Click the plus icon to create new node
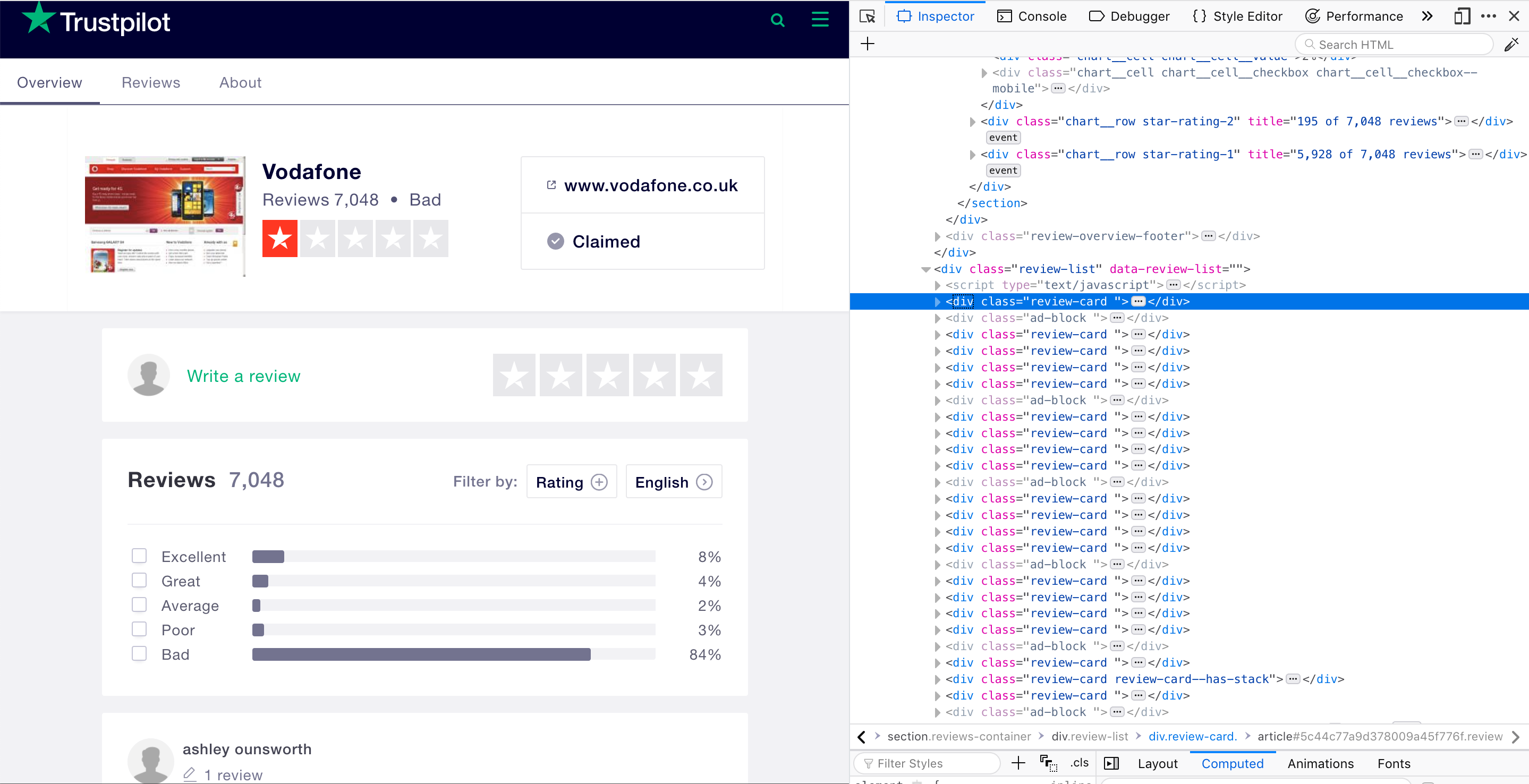The height and width of the screenshot is (784, 1529). click(867, 44)
